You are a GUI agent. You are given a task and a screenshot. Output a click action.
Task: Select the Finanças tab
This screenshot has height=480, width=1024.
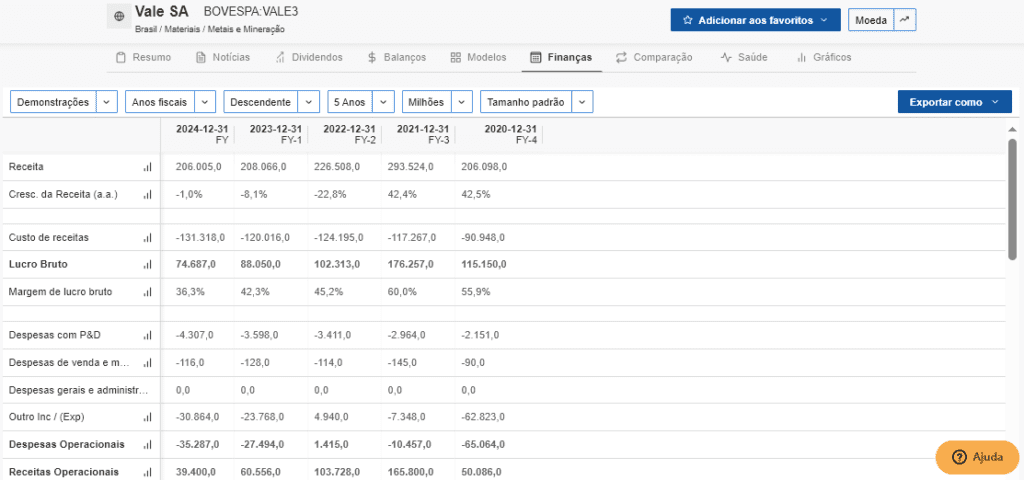(x=561, y=57)
